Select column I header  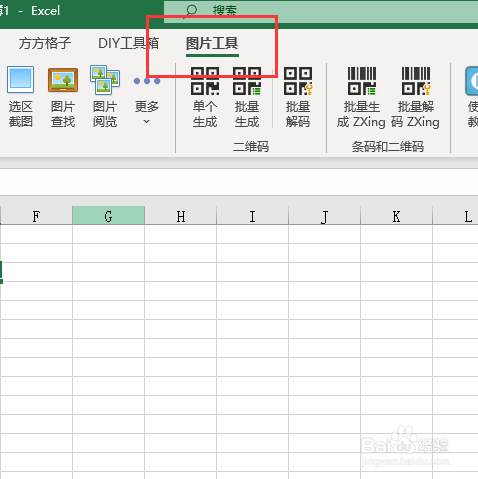252,216
